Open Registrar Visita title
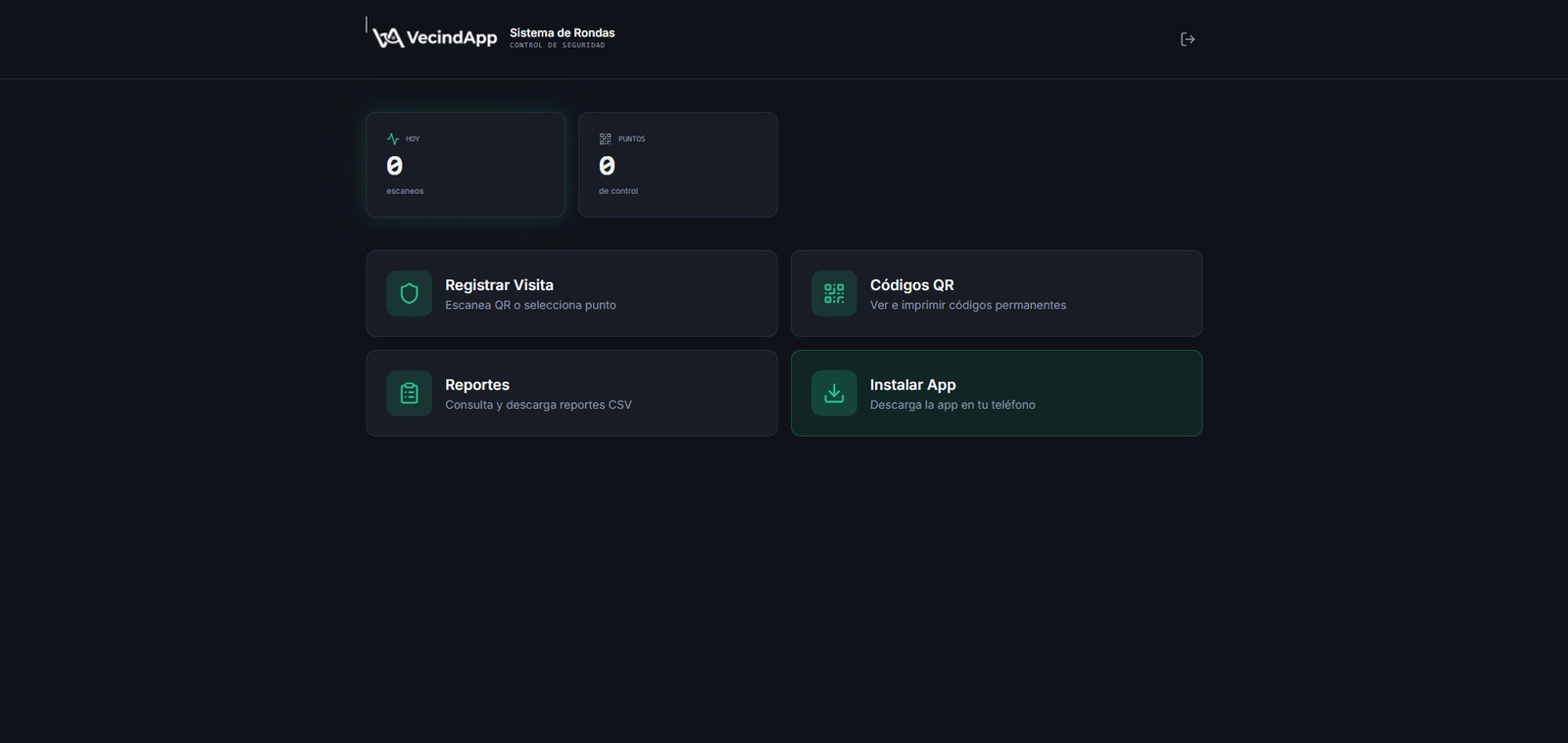Screen dimensions: 1568x743 point(499,285)
